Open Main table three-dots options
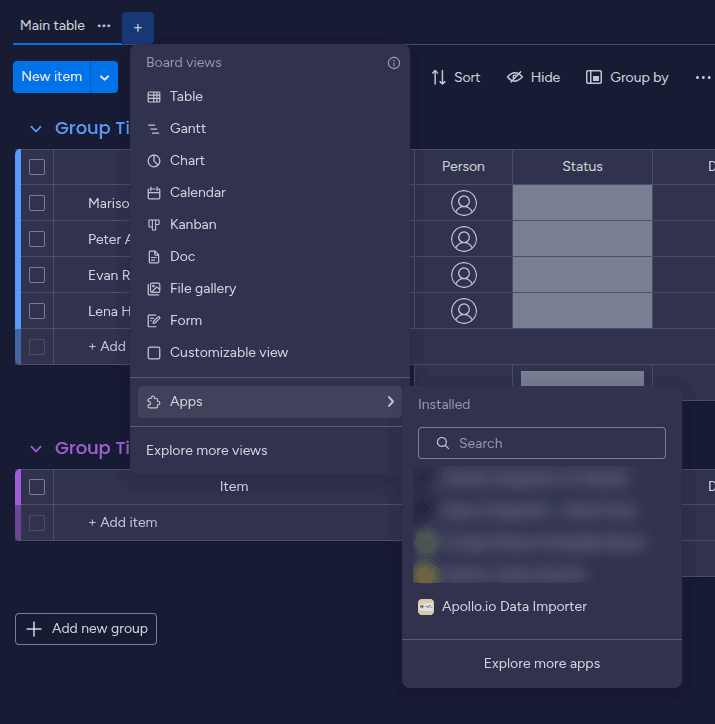Screen dimensions: 715x724 (x=104, y=26)
